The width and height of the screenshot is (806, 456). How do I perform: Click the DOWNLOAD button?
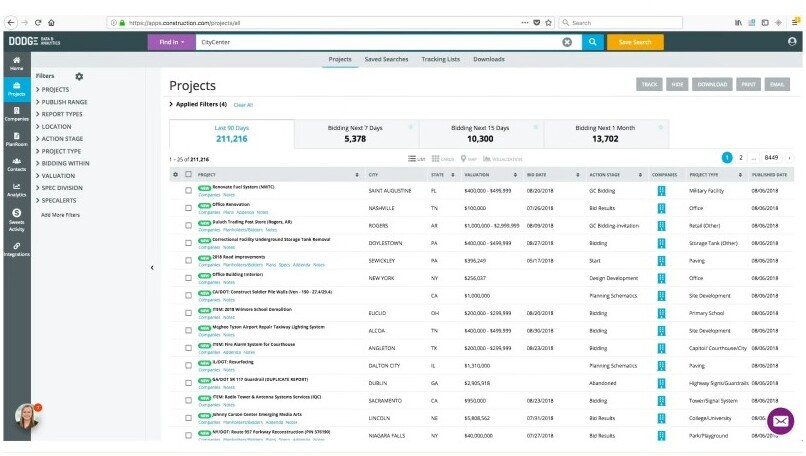point(712,84)
